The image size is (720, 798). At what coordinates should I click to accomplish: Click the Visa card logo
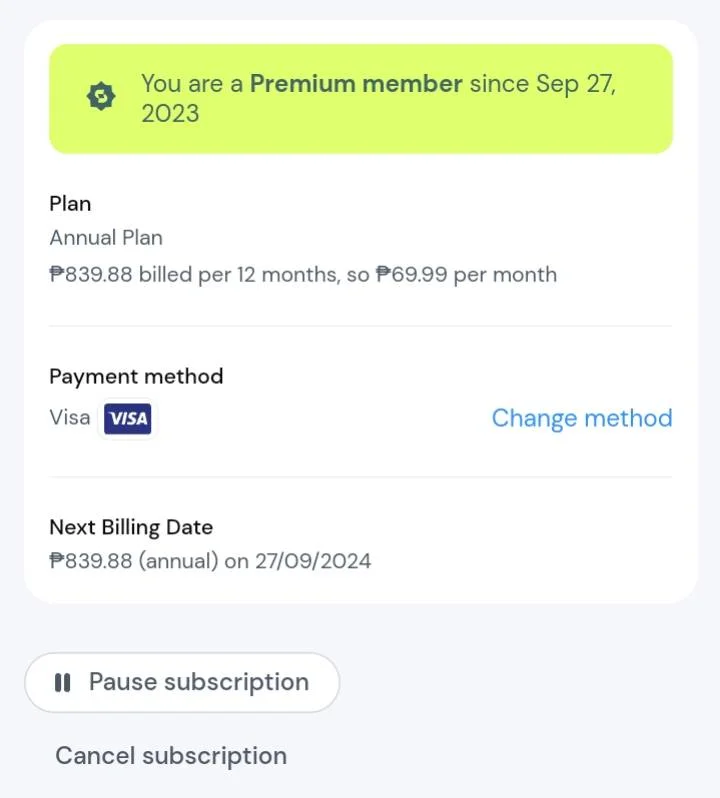pyautogui.click(x=127, y=419)
